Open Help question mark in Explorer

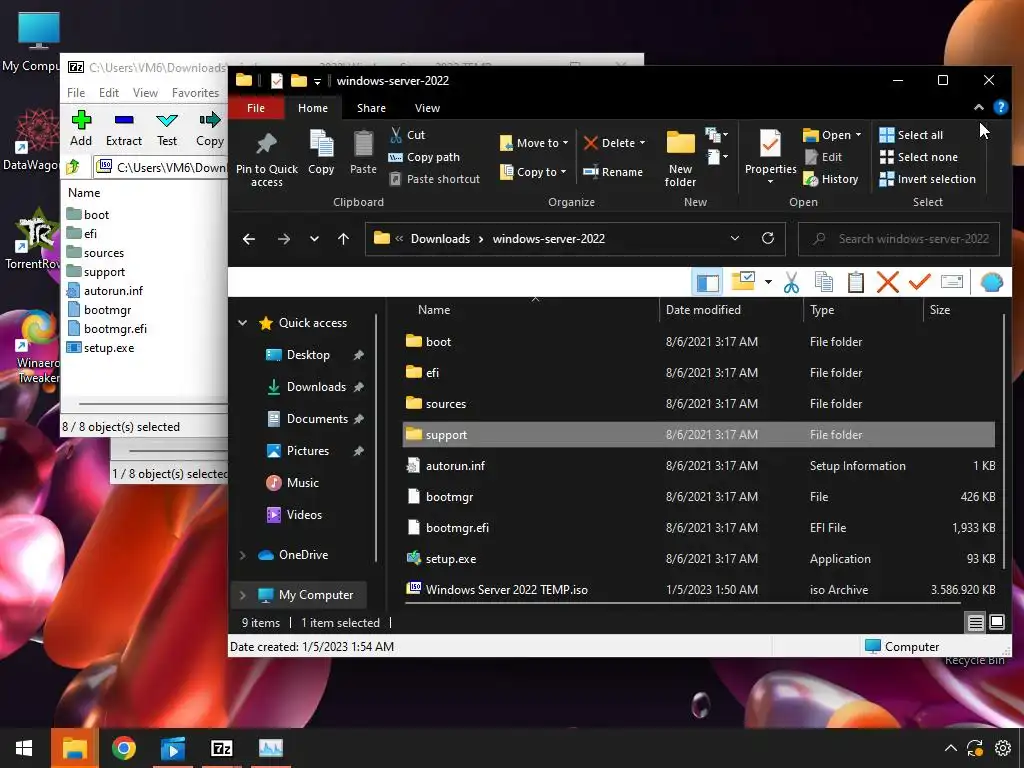[x=1000, y=107]
